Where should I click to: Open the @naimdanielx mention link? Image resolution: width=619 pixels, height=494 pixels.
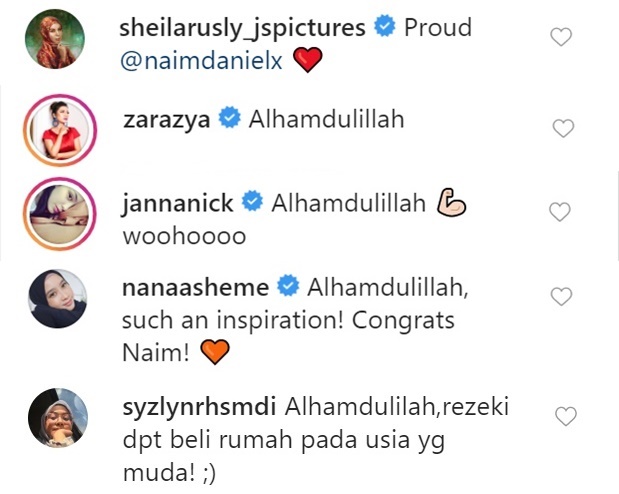201,61
